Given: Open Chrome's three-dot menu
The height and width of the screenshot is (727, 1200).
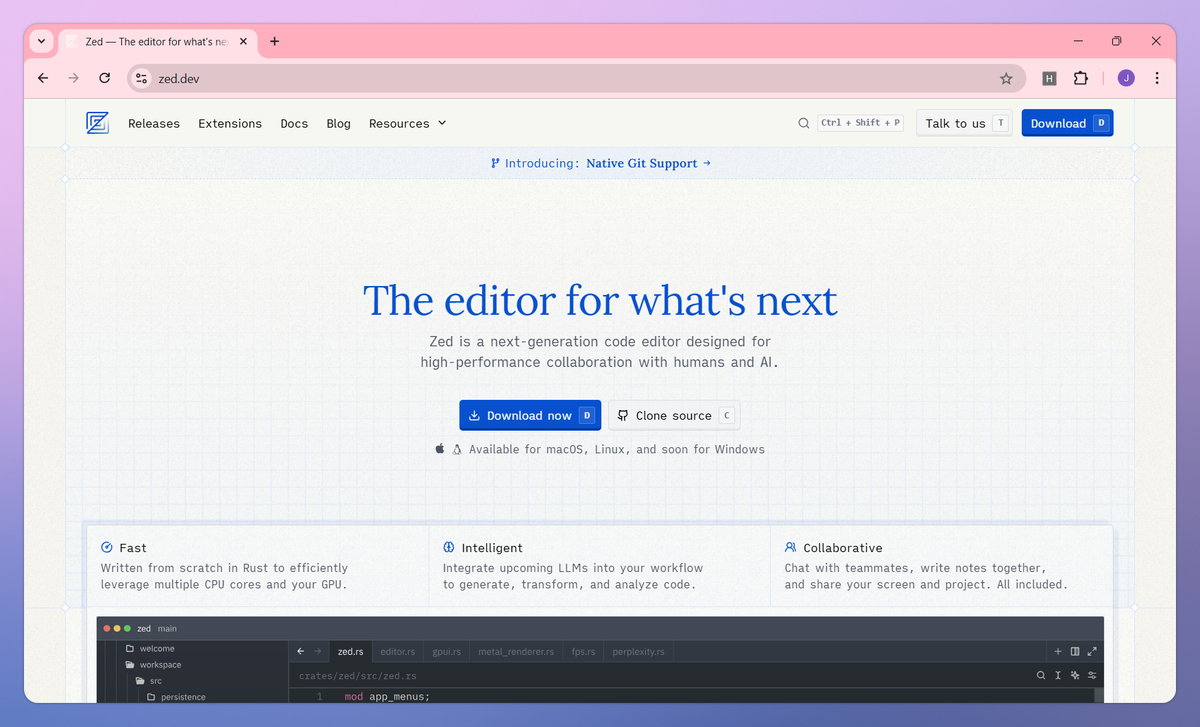Looking at the screenshot, I should click(x=1157, y=78).
